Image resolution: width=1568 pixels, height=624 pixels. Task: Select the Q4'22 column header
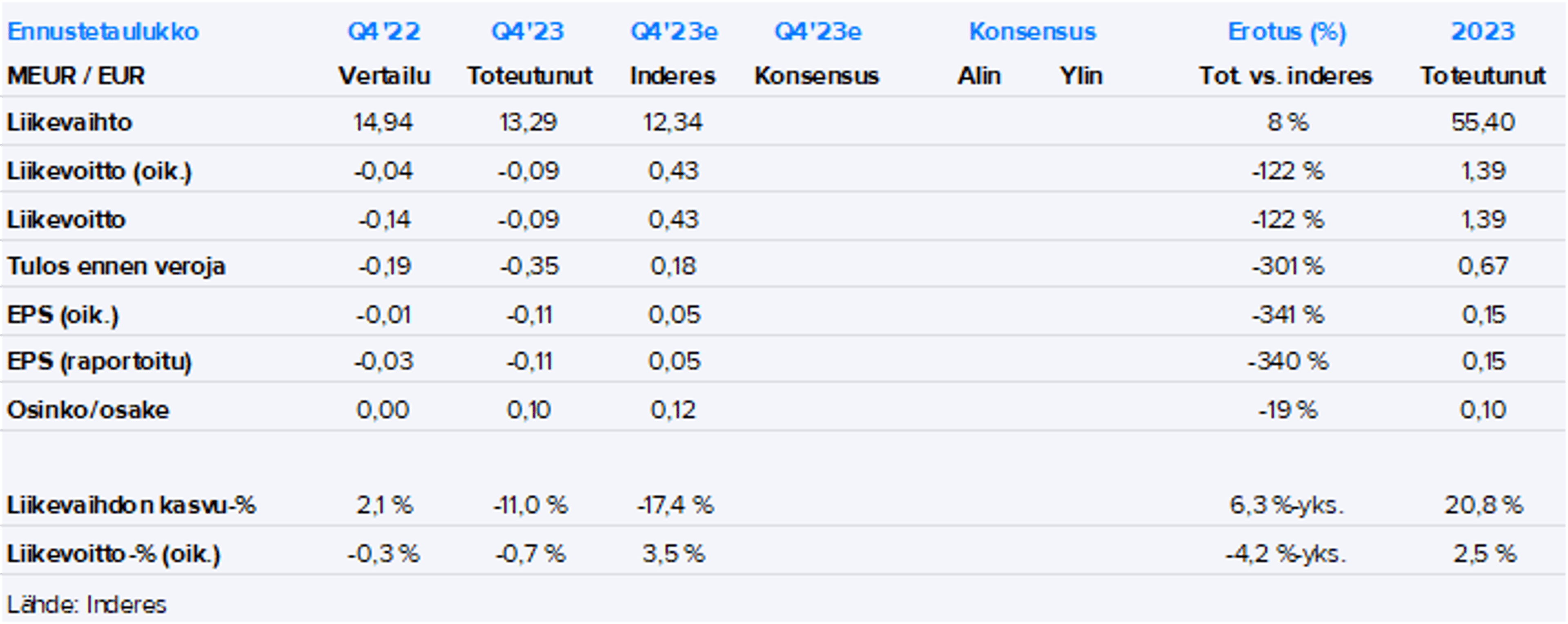[383, 32]
